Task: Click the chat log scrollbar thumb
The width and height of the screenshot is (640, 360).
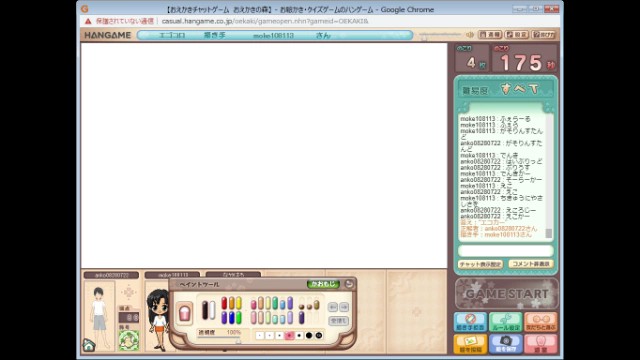Action: pyautogui.click(x=549, y=233)
